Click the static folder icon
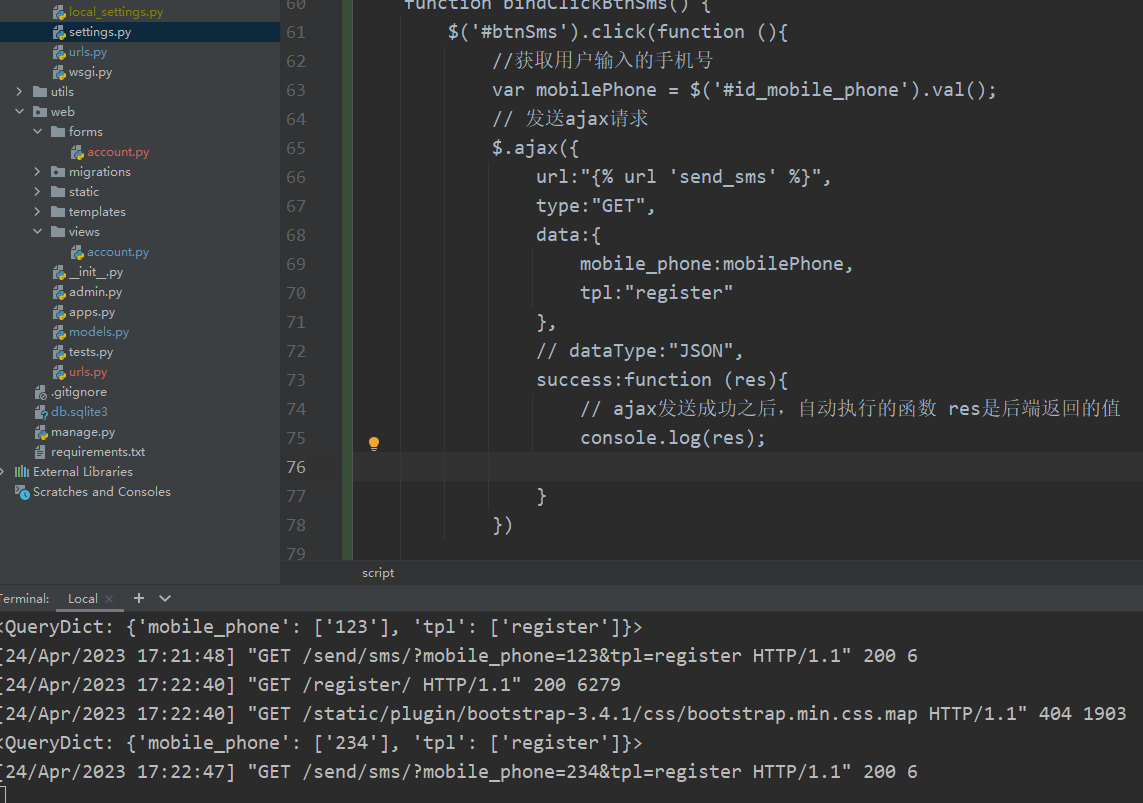1143x803 pixels. click(x=58, y=192)
